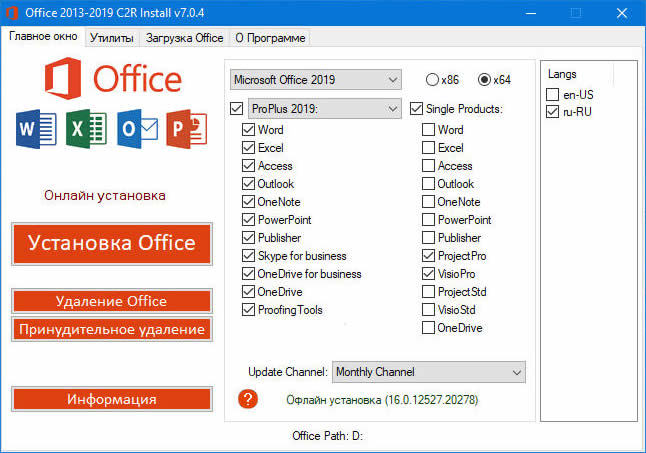Open the Update Channel dropdown
Viewport: 646px width, 453px height.
click(x=429, y=372)
